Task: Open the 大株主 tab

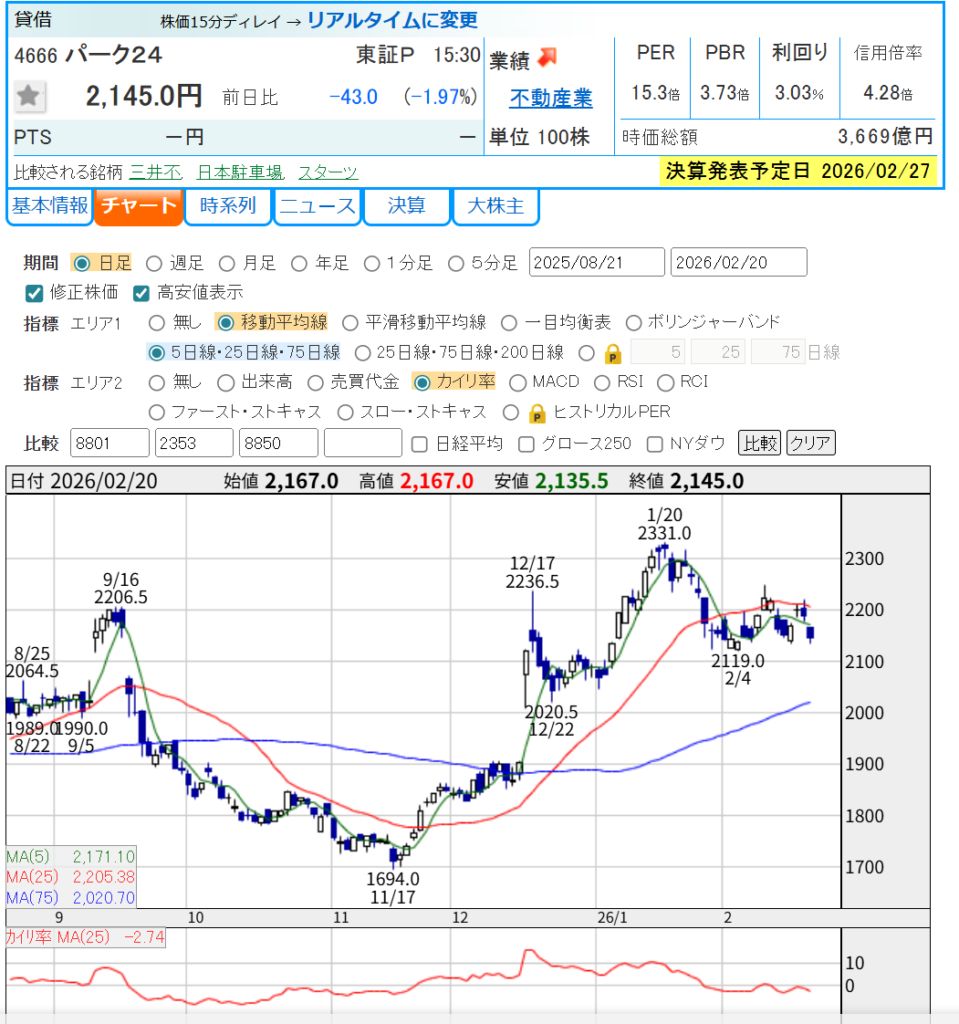Action: (496, 207)
